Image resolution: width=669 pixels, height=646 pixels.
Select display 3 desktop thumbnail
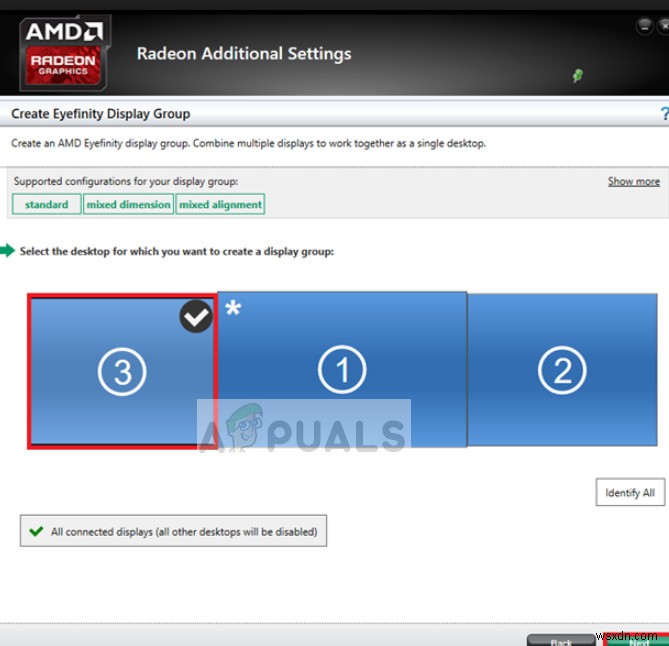click(122, 371)
